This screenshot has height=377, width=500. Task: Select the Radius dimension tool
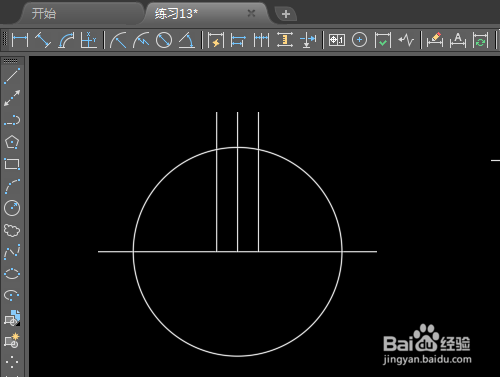pos(118,40)
